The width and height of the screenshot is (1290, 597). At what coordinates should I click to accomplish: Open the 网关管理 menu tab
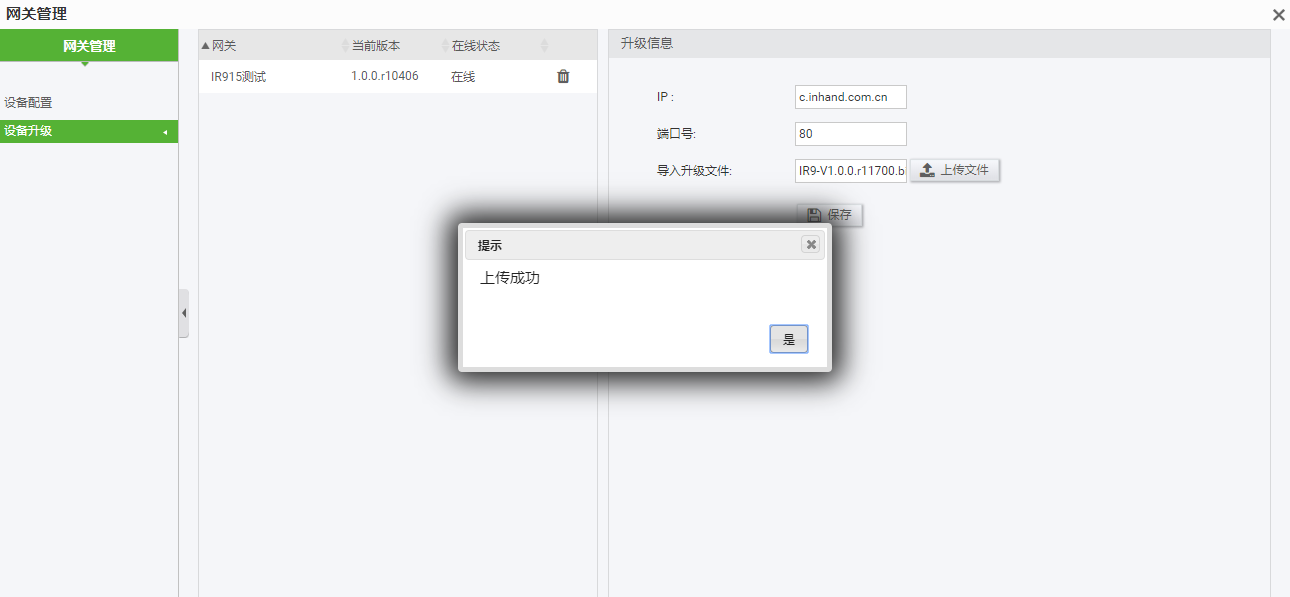point(89,45)
